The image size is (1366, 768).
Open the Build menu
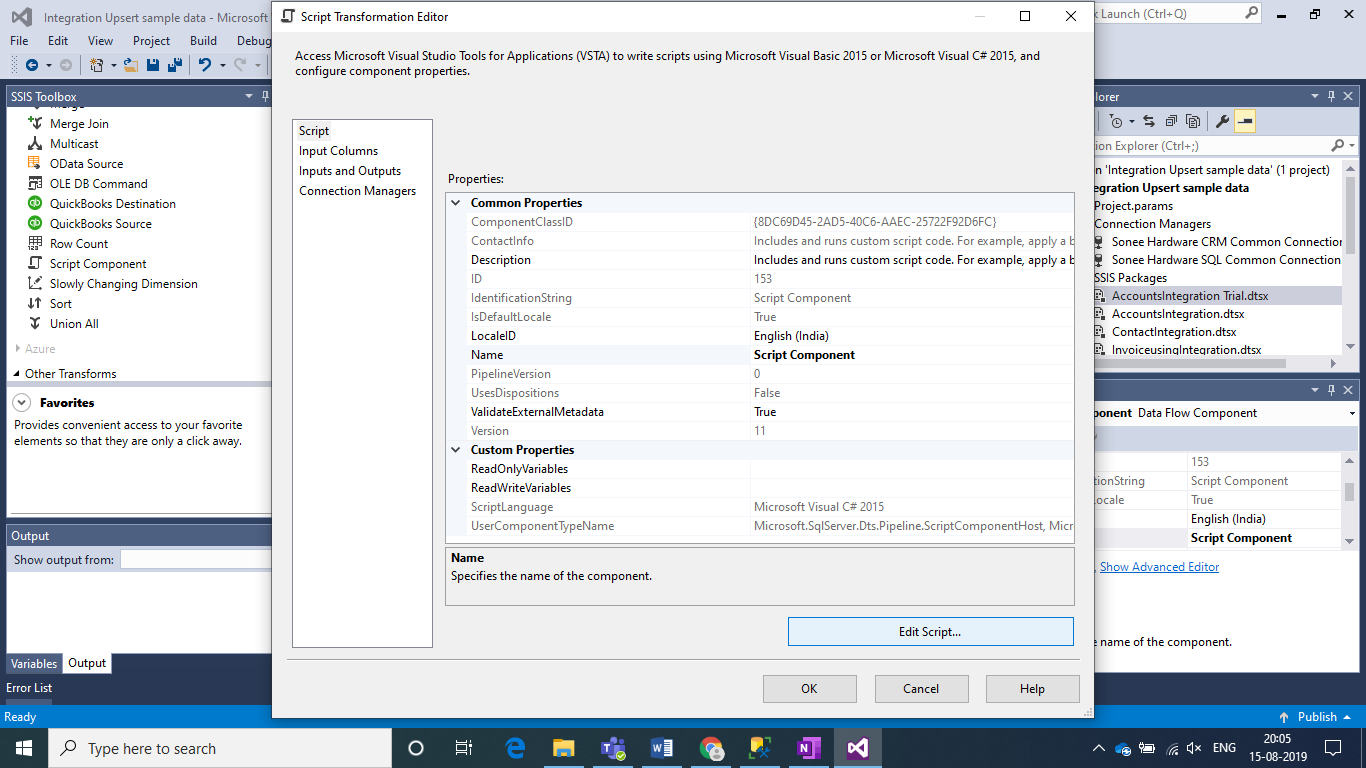click(x=203, y=41)
